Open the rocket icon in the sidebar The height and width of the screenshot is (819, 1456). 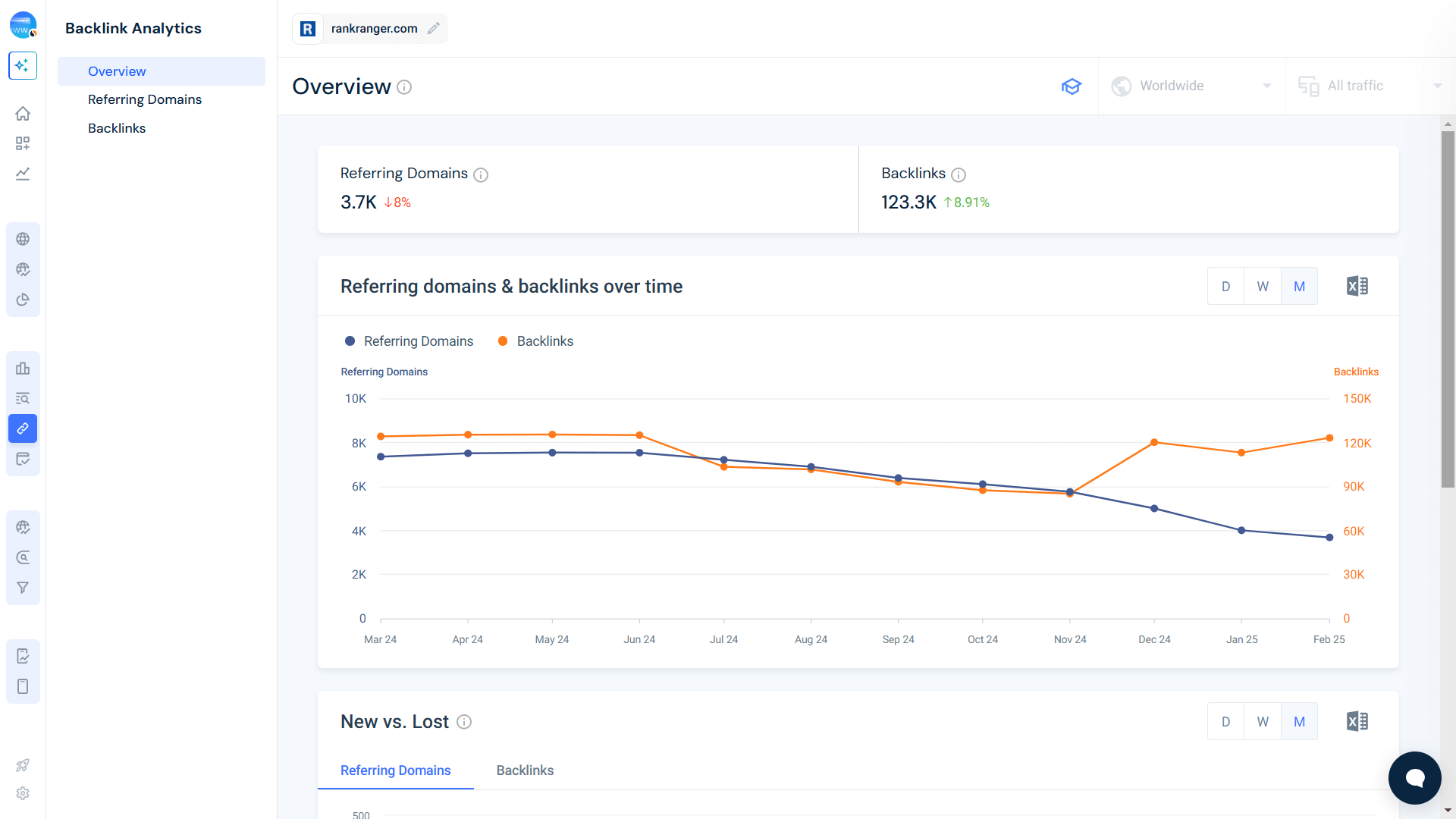[23, 765]
